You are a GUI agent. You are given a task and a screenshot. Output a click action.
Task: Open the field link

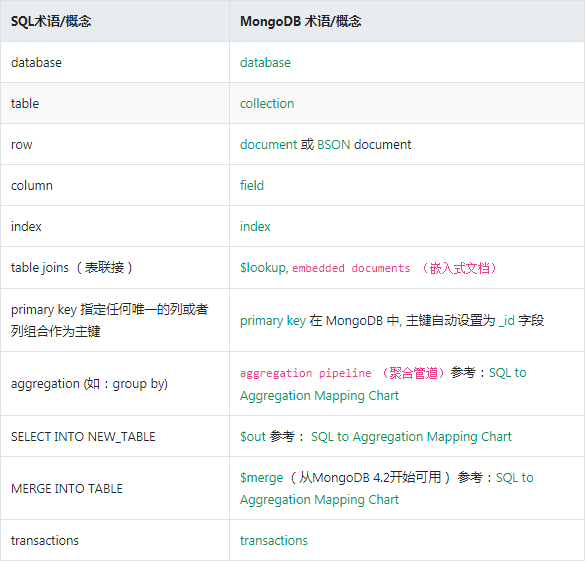pos(252,185)
